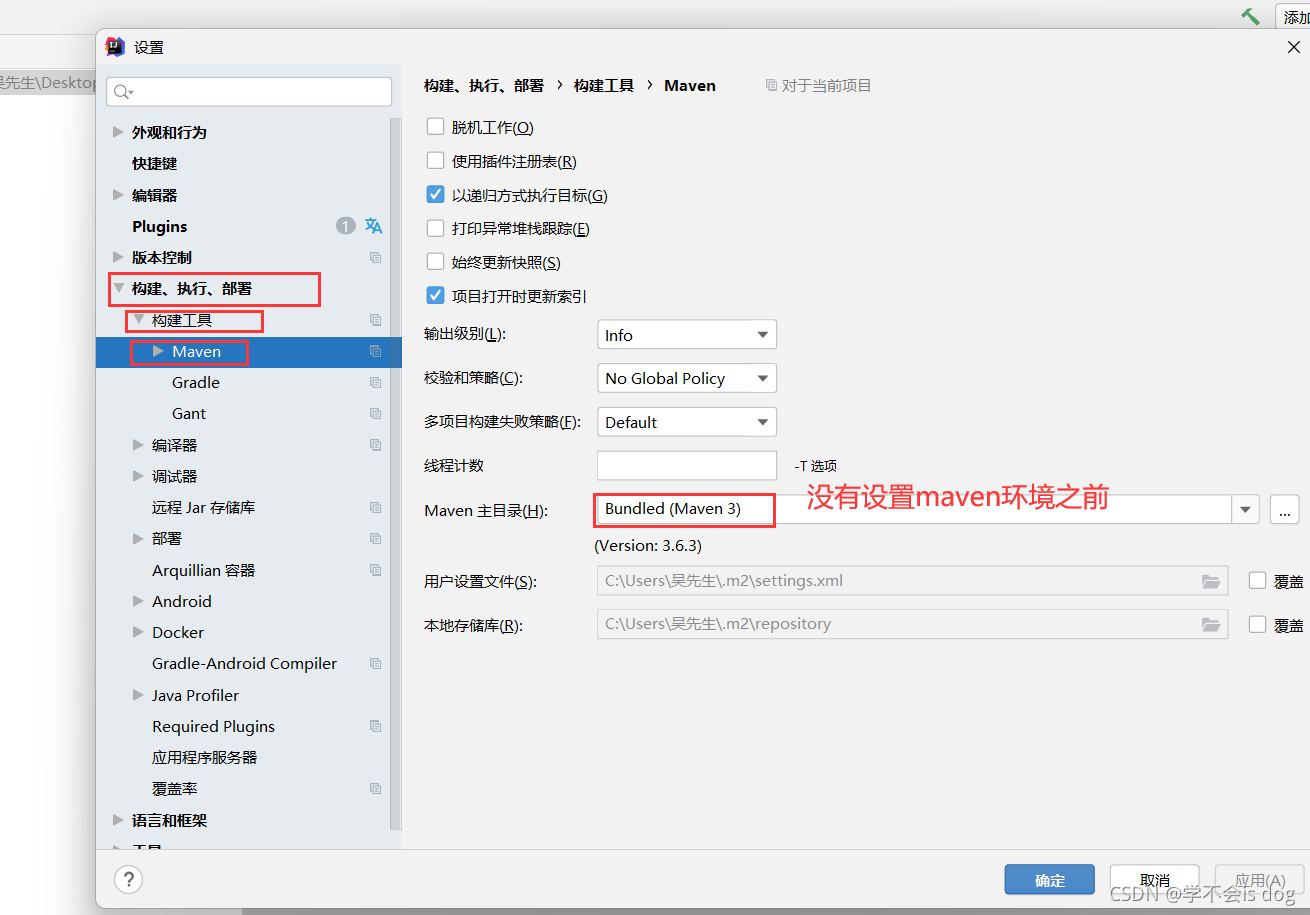Screen dimensions: 1310x915
Task: Open the Info output level dropdown
Action: 686,334
